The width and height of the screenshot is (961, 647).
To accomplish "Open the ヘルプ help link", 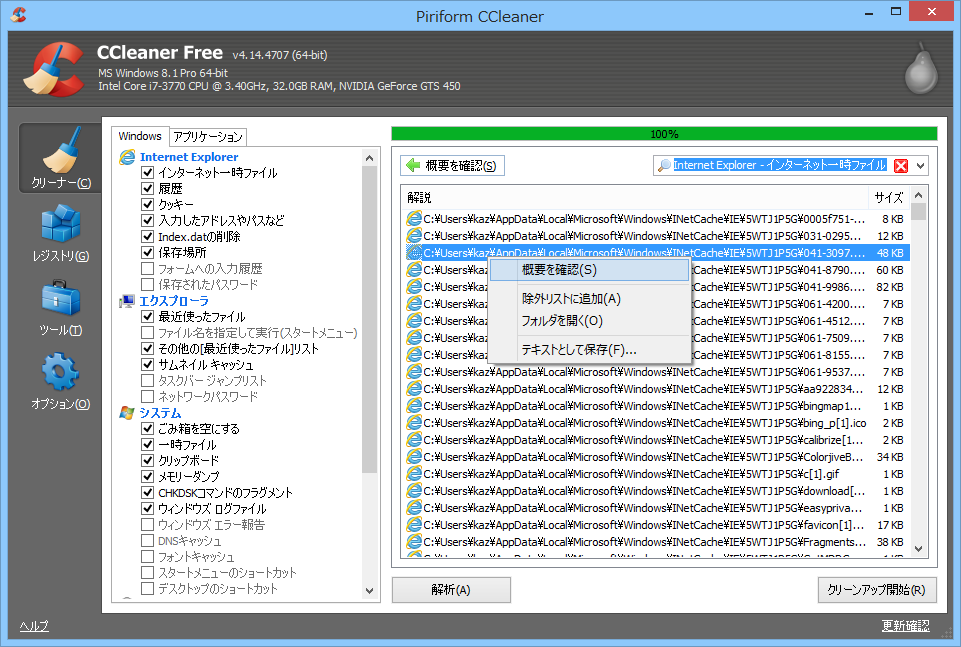I will point(34,626).
